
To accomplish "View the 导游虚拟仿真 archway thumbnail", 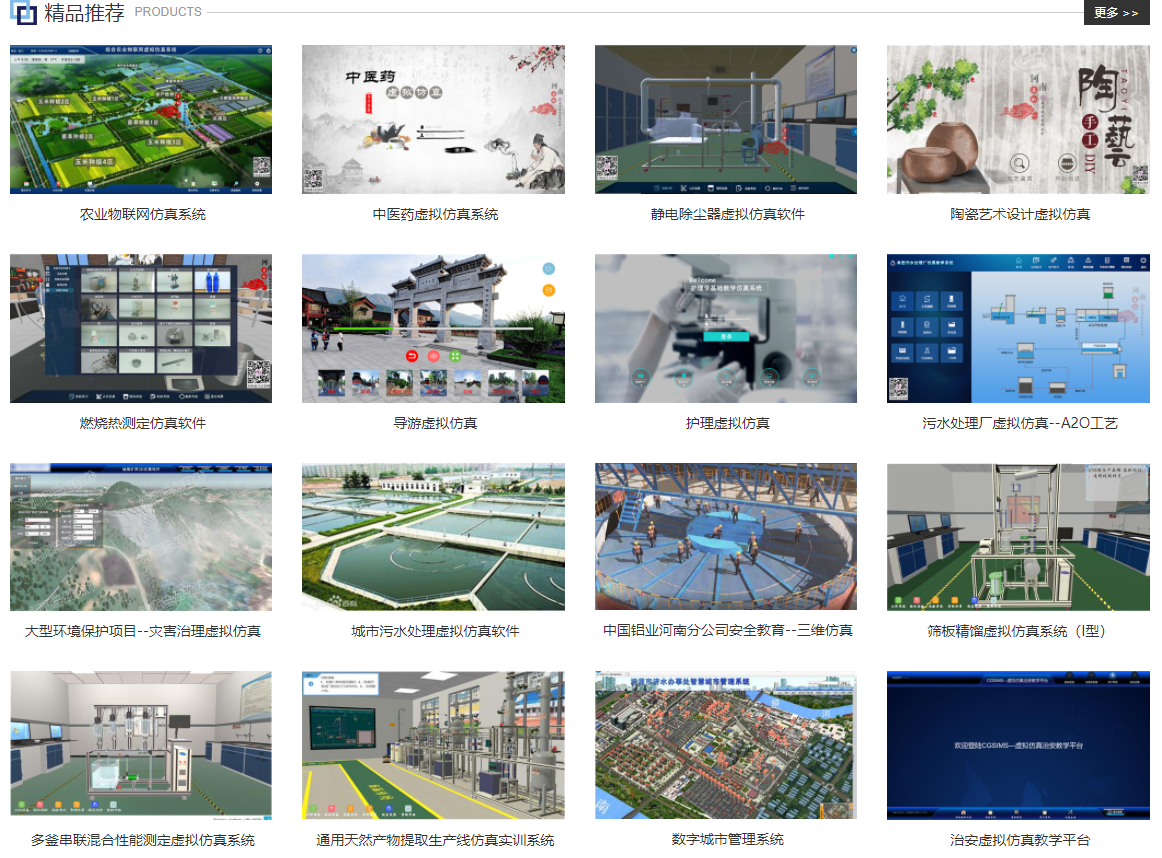I will [x=433, y=328].
